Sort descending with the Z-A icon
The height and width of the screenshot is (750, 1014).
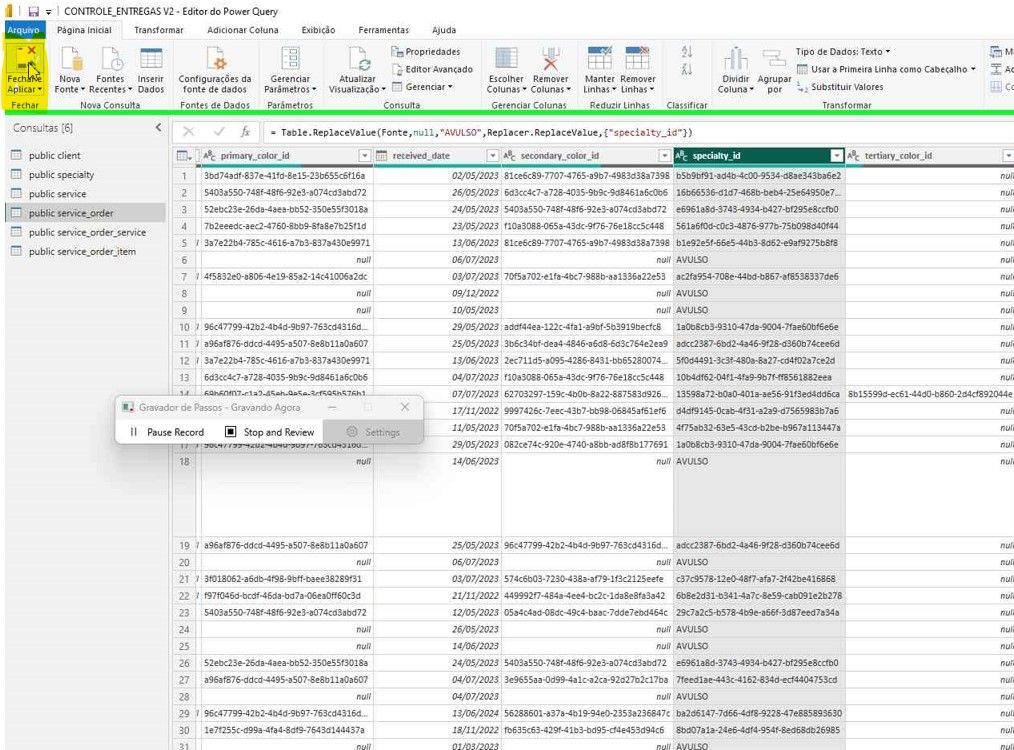[687, 69]
